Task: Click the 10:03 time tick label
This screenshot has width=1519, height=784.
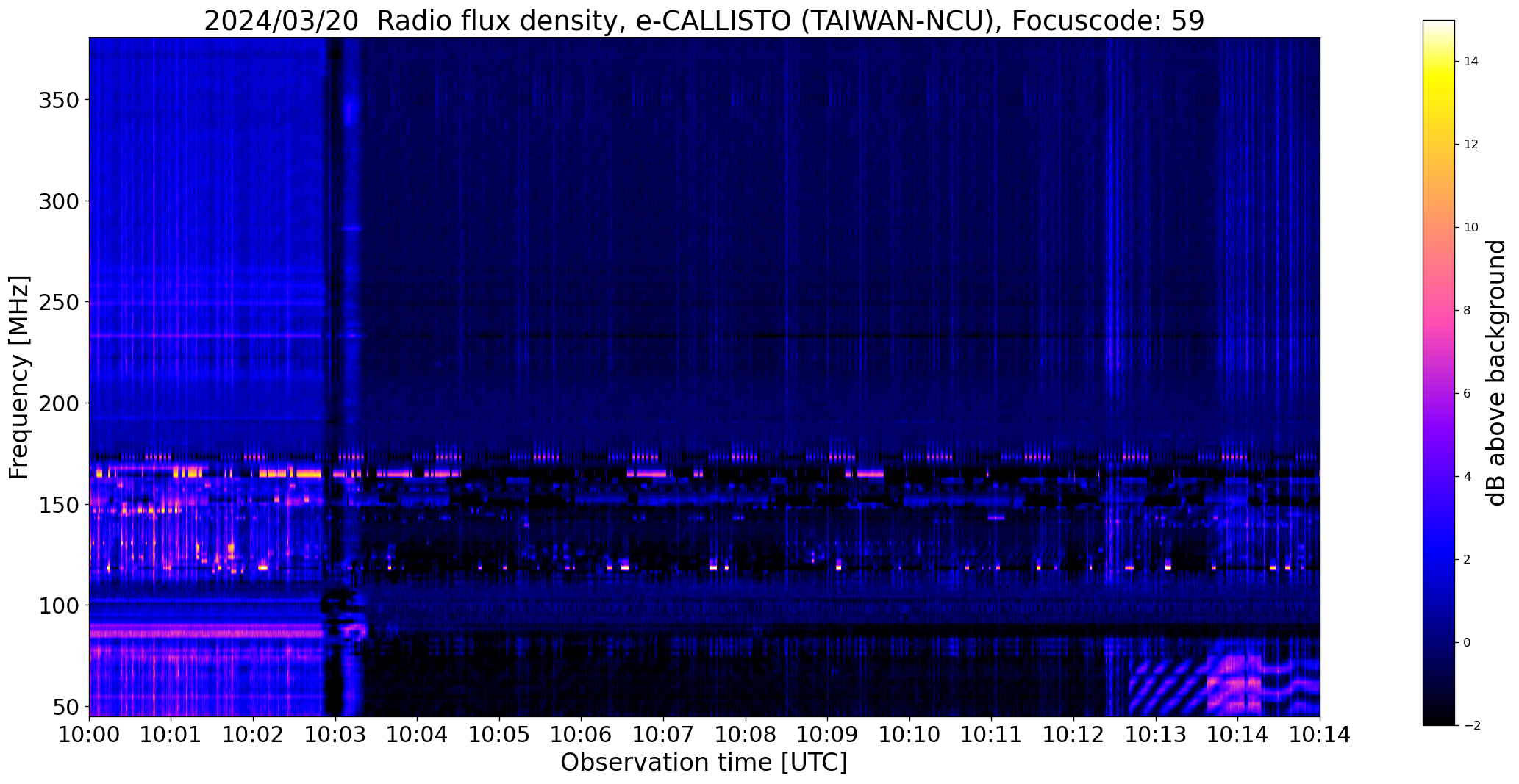Action: point(335,735)
